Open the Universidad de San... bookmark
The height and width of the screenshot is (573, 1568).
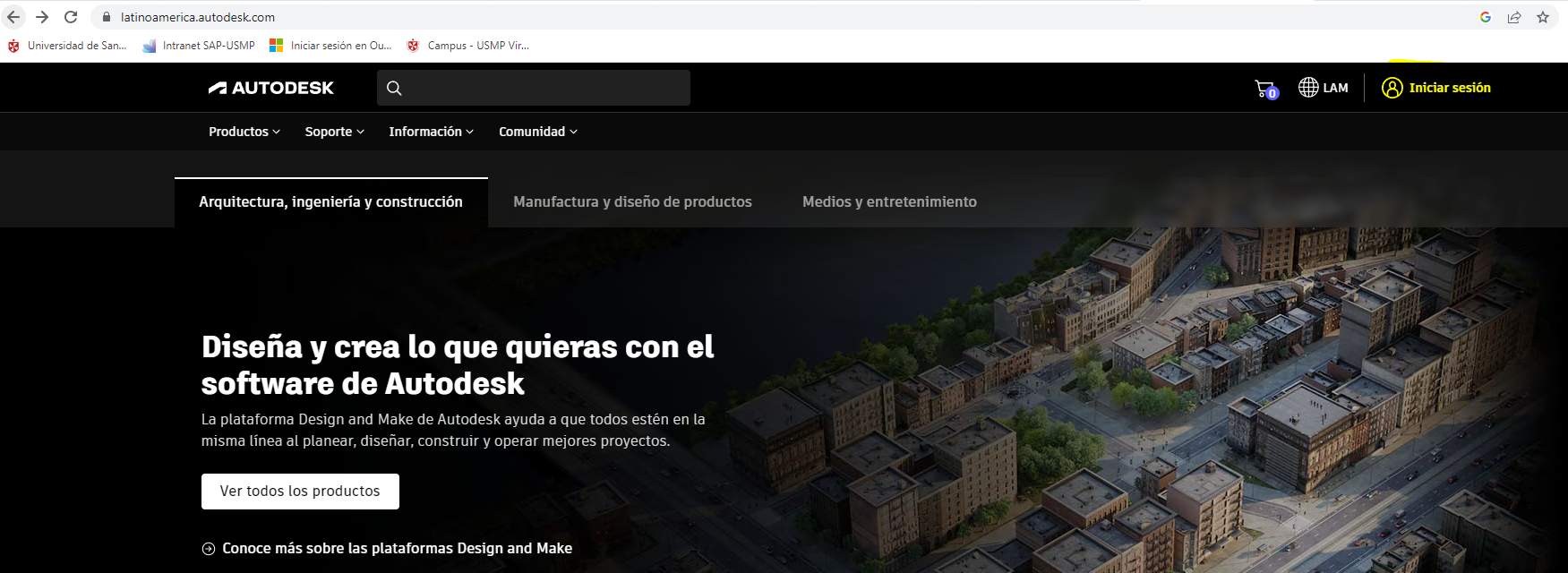tap(67, 46)
